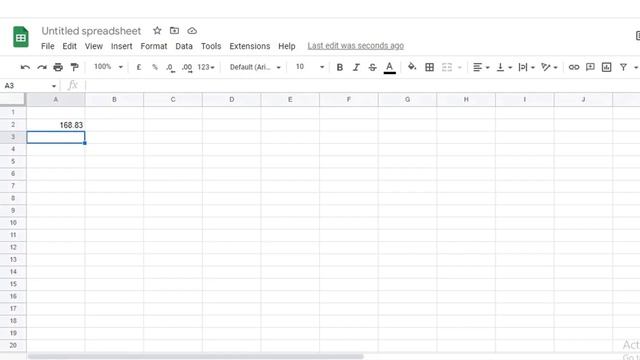Open the font size dropdown
Image resolution: width=640 pixels, height=360 pixels.
pos(322,67)
